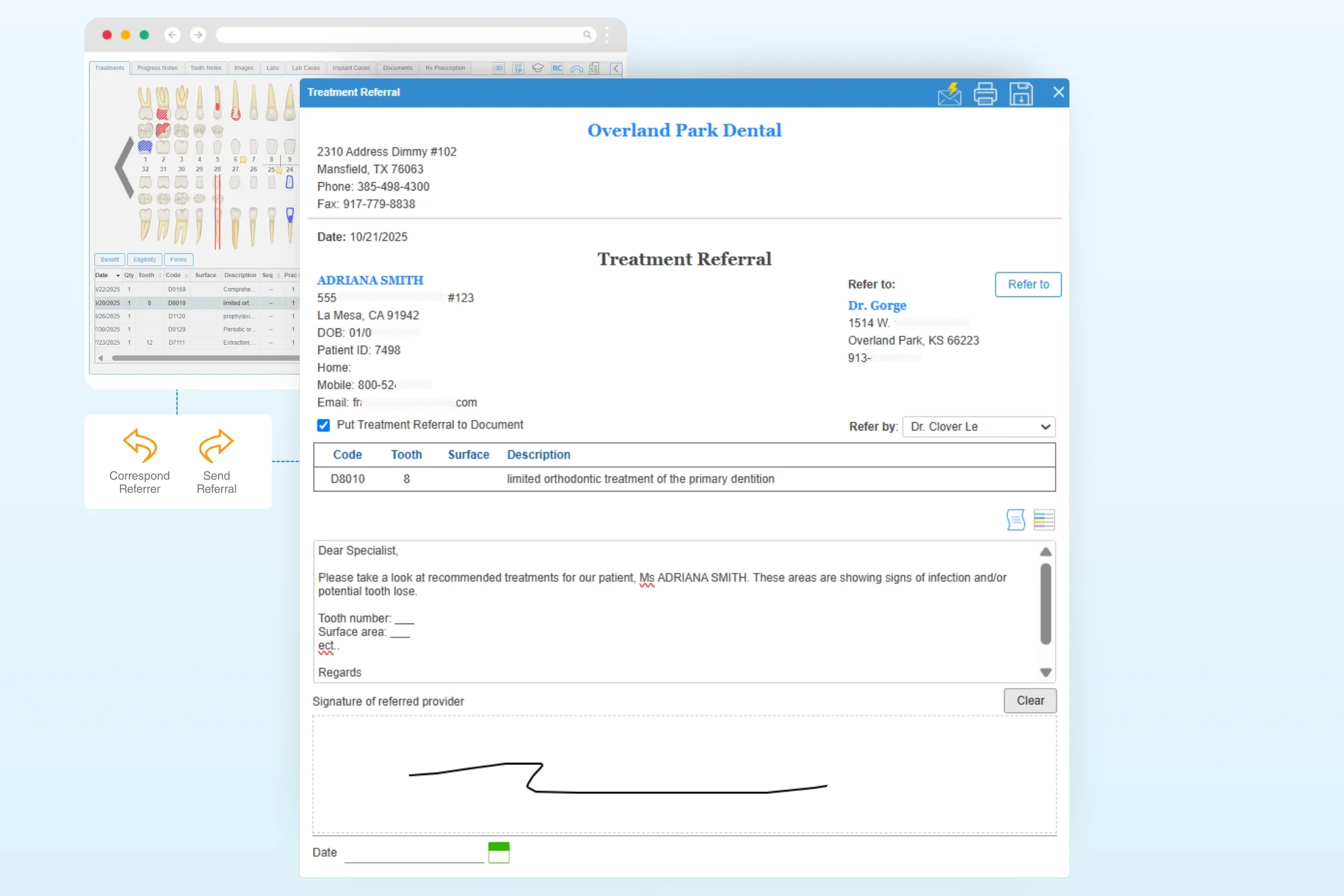Click the signature Date input field

[x=414, y=853]
